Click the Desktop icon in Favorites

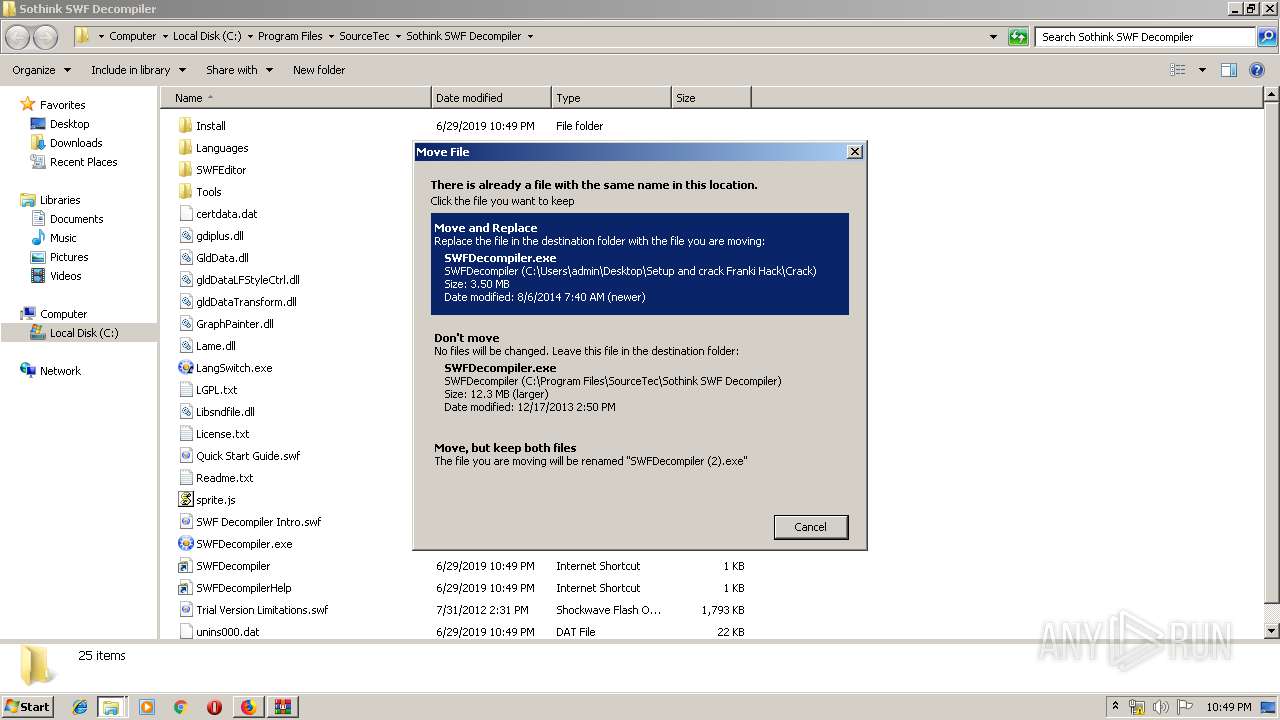38,124
